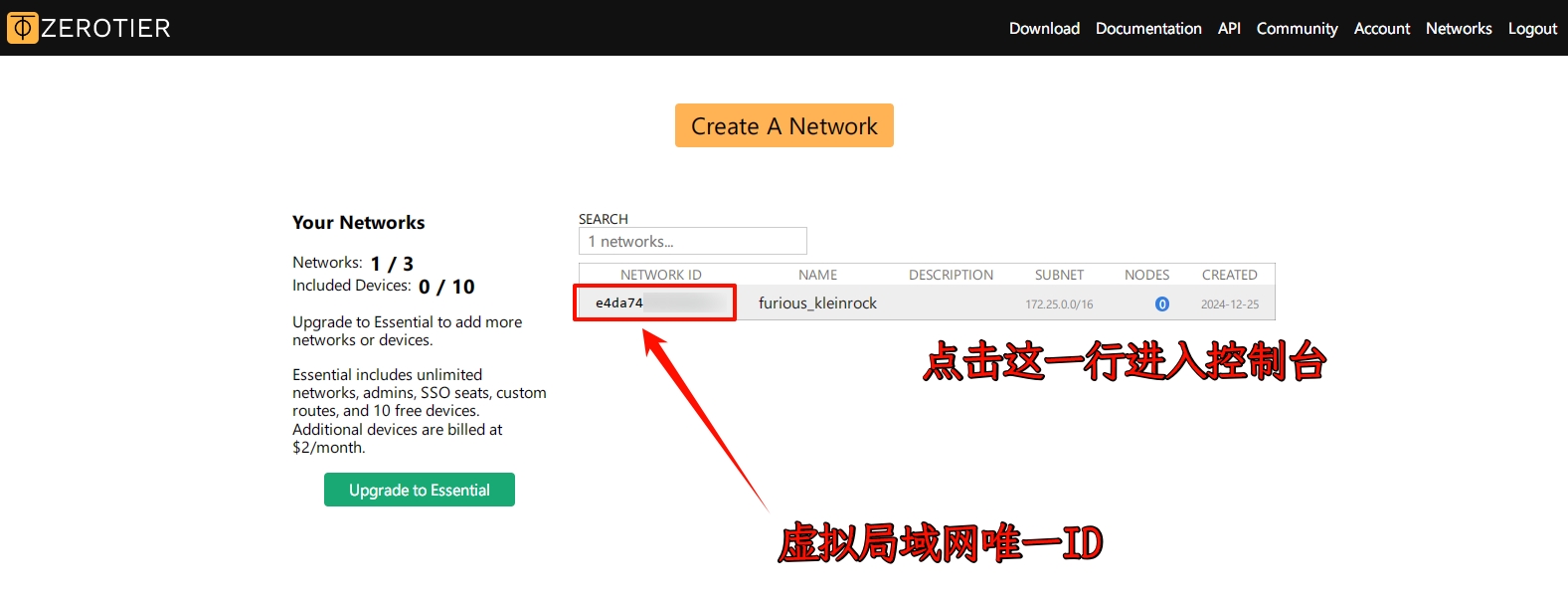Click the nodes count badge showing 0
The height and width of the screenshot is (602, 1568).
1162,304
